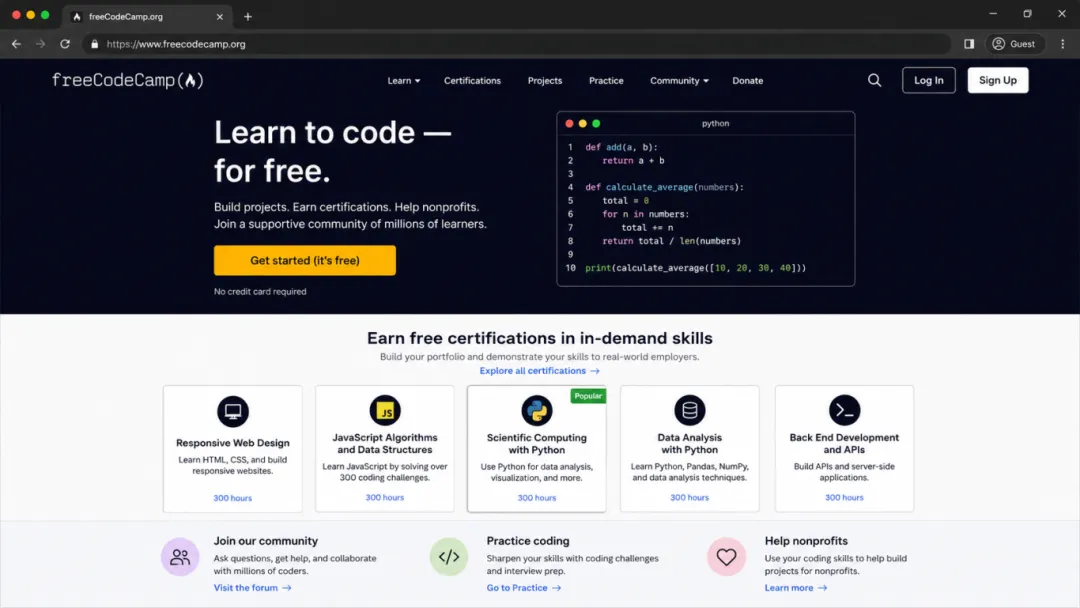
Task: Open the site search magnifier icon
Action: [x=874, y=81]
